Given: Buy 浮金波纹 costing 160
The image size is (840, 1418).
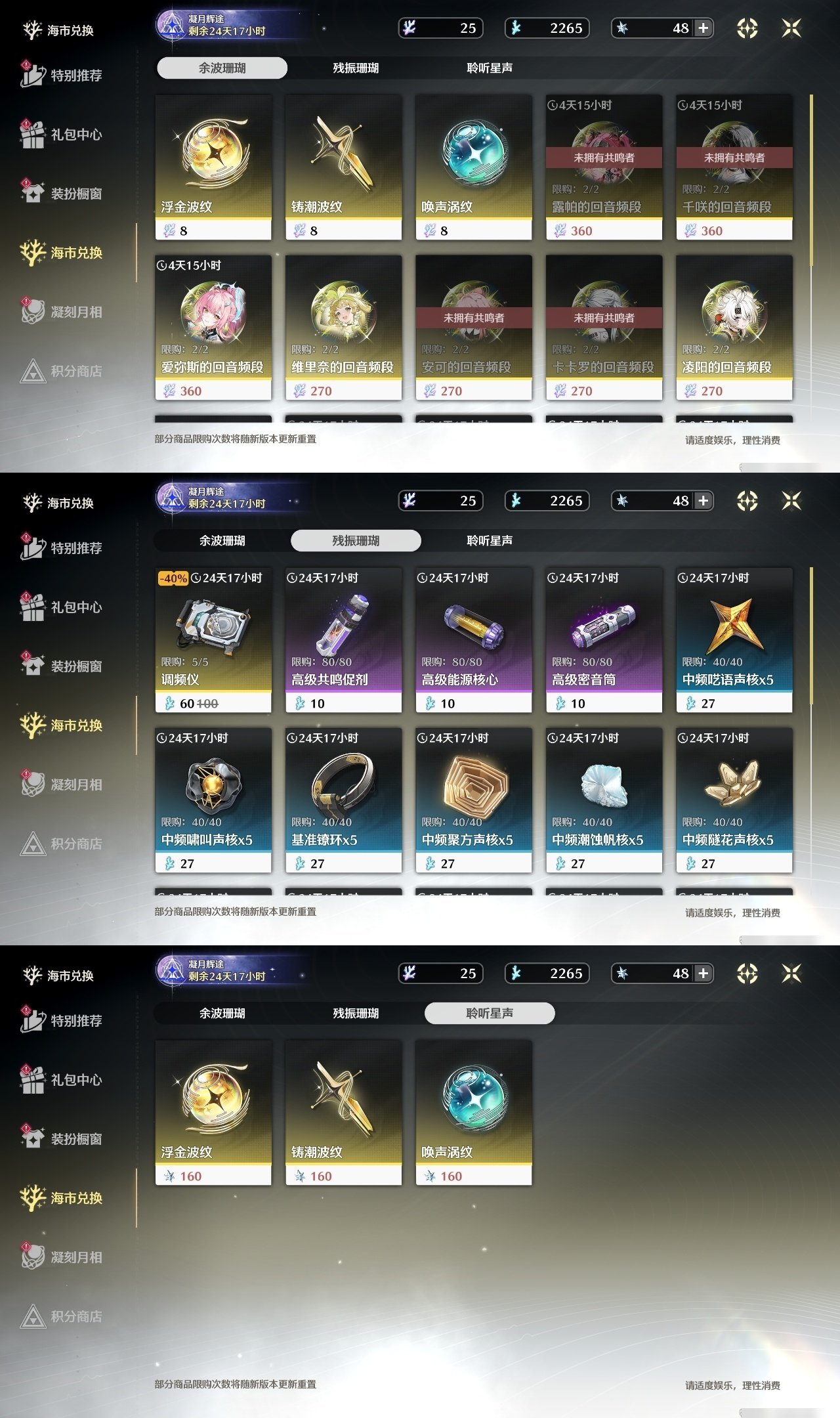Looking at the screenshot, I should (x=213, y=1112).
